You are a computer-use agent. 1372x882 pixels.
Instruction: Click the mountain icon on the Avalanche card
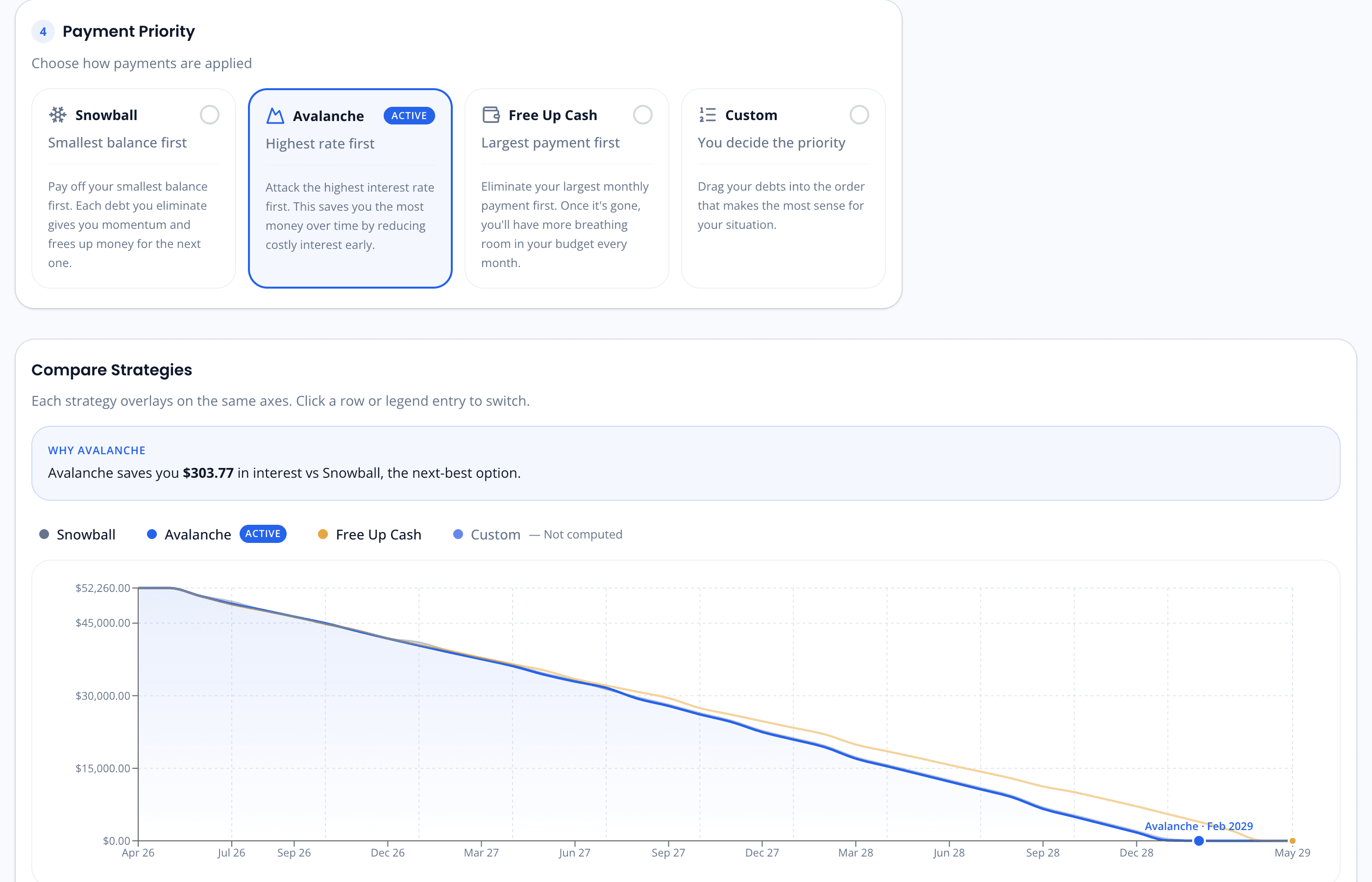pyautogui.click(x=274, y=115)
